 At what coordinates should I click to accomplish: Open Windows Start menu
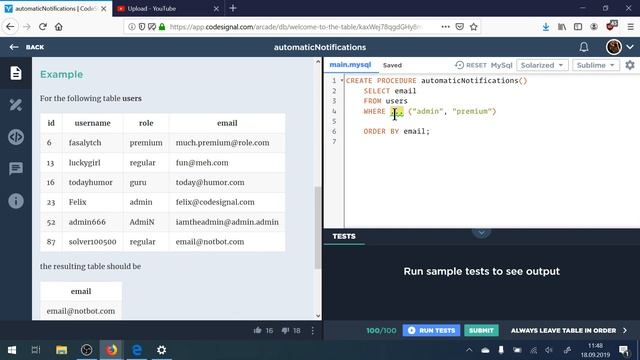12,350
